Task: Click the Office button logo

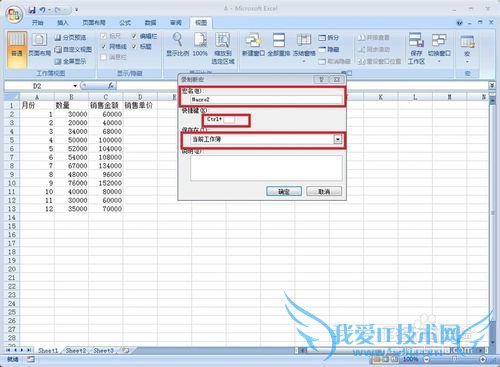Action: (15, 14)
